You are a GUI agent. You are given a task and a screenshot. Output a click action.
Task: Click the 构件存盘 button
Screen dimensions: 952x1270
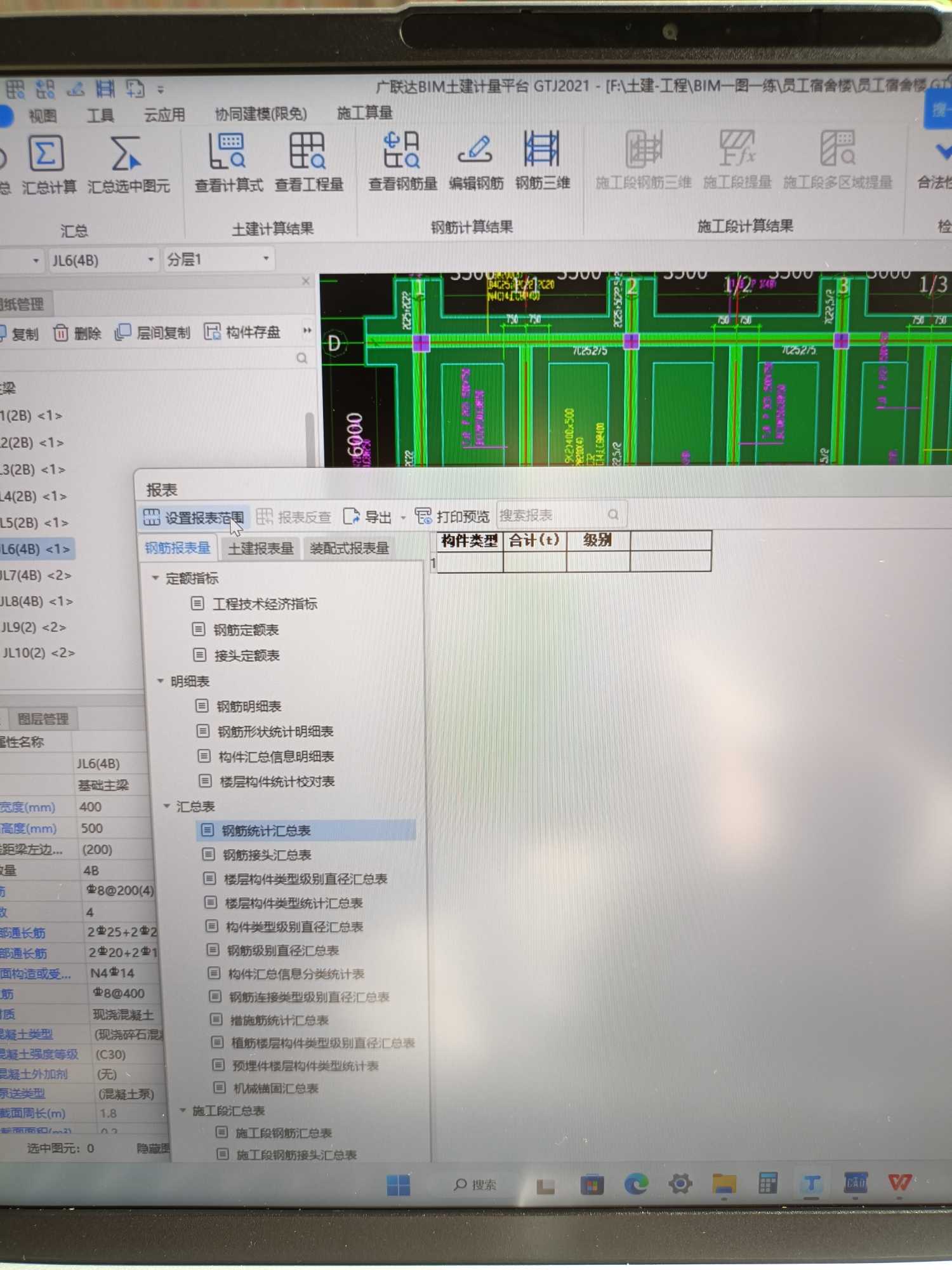click(x=242, y=331)
